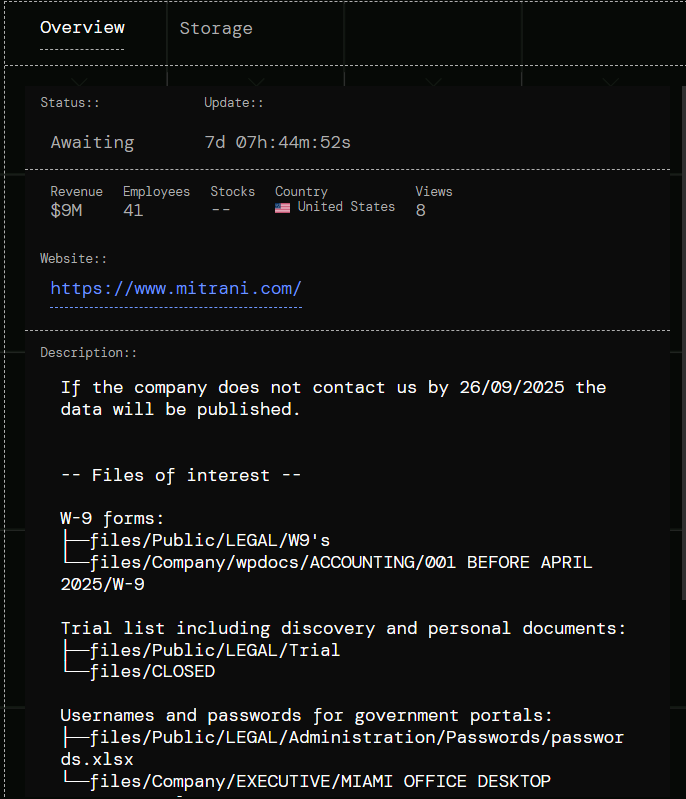
Task: Select the Overview tab
Action: click(82, 28)
